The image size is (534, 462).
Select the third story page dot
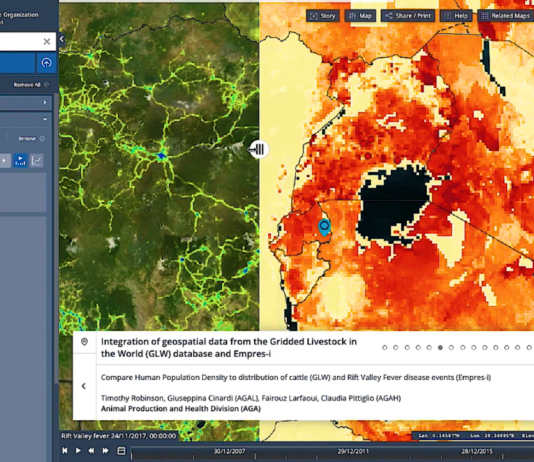click(x=407, y=348)
